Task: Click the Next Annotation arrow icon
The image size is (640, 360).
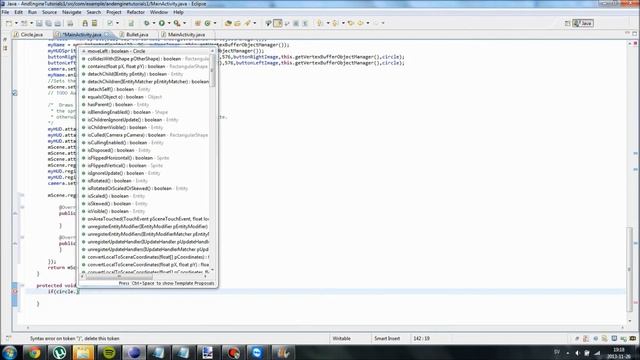Action: (x=320, y=23)
